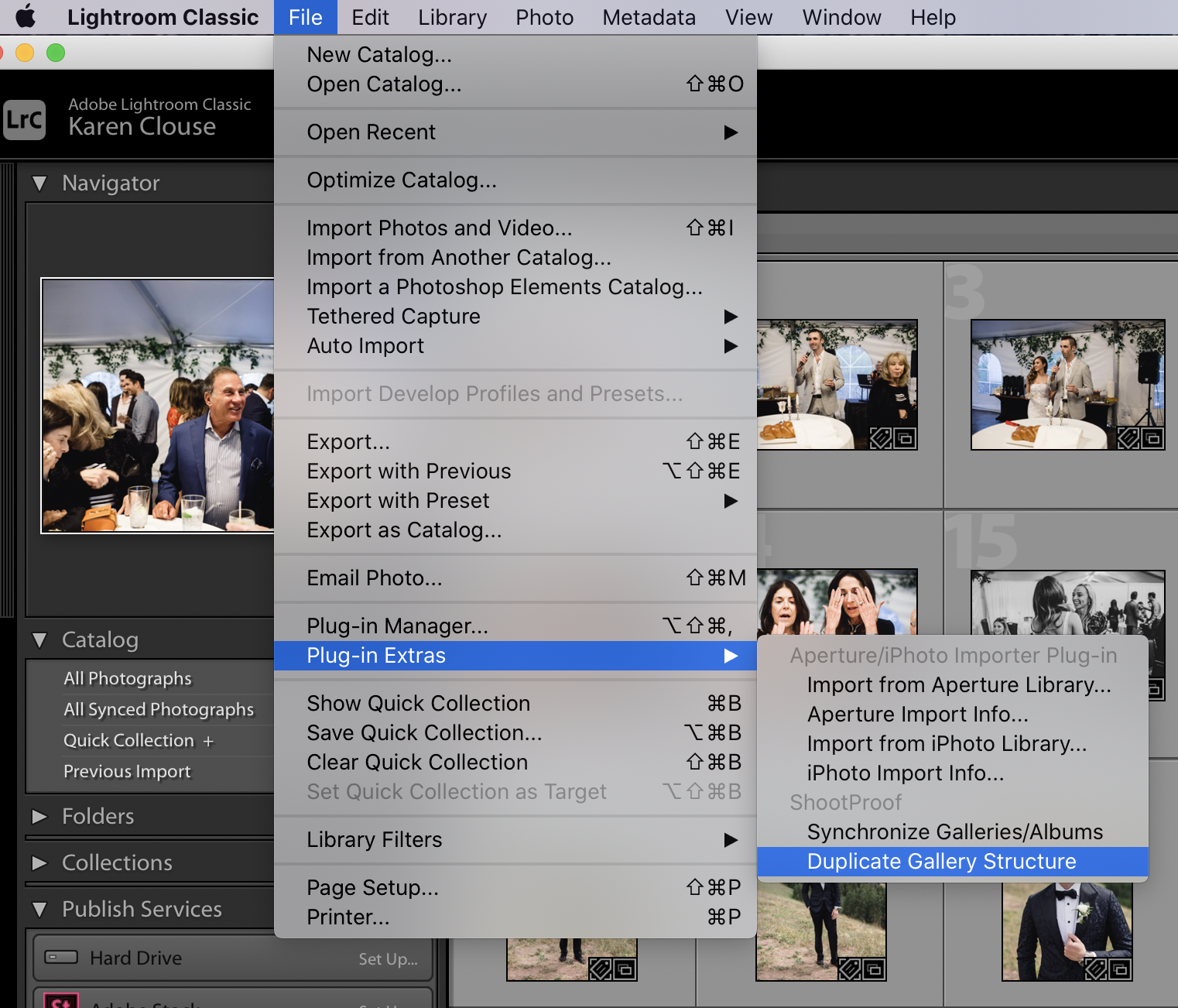This screenshot has height=1008, width=1178.
Task: Click Set Up for Hard Drive
Action: tap(389, 959)
